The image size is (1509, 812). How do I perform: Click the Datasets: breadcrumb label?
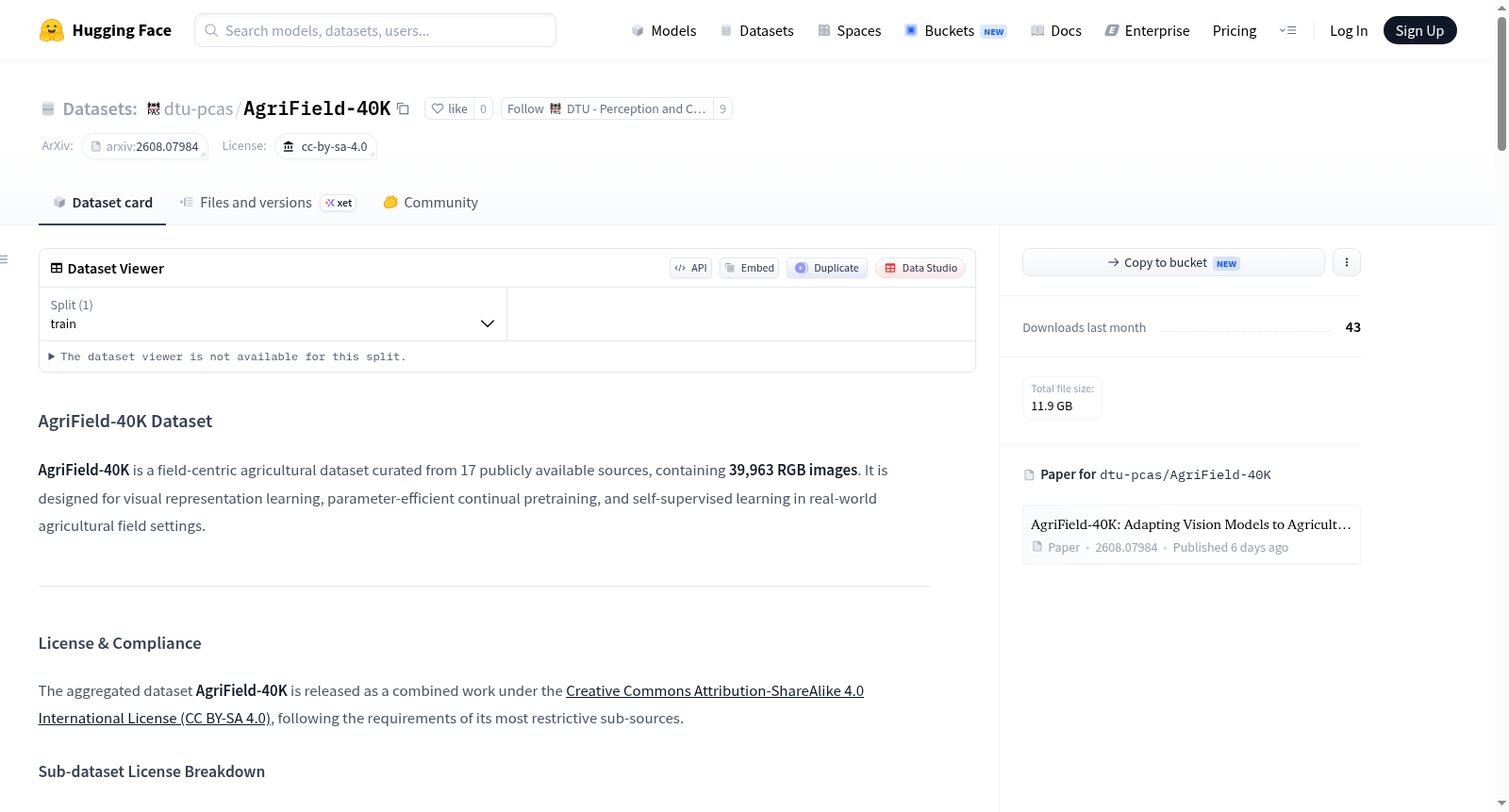point(100,108)
